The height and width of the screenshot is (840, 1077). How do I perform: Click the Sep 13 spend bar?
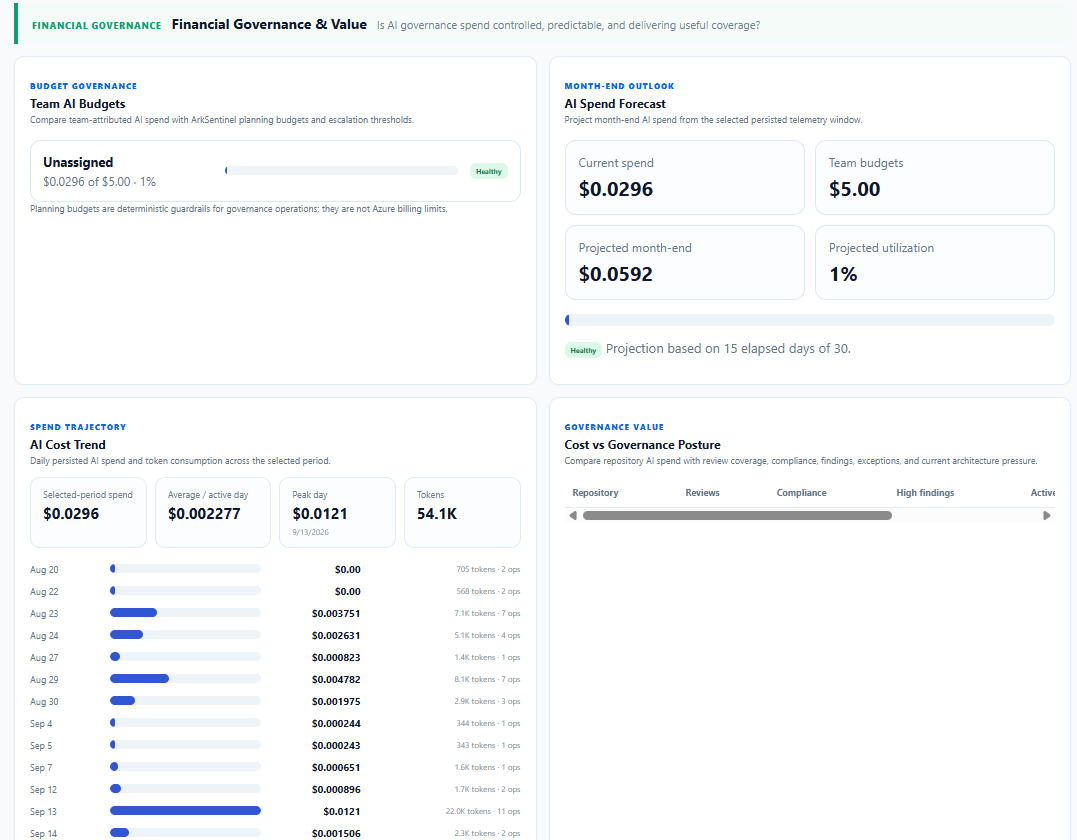(x=185, y=810)
